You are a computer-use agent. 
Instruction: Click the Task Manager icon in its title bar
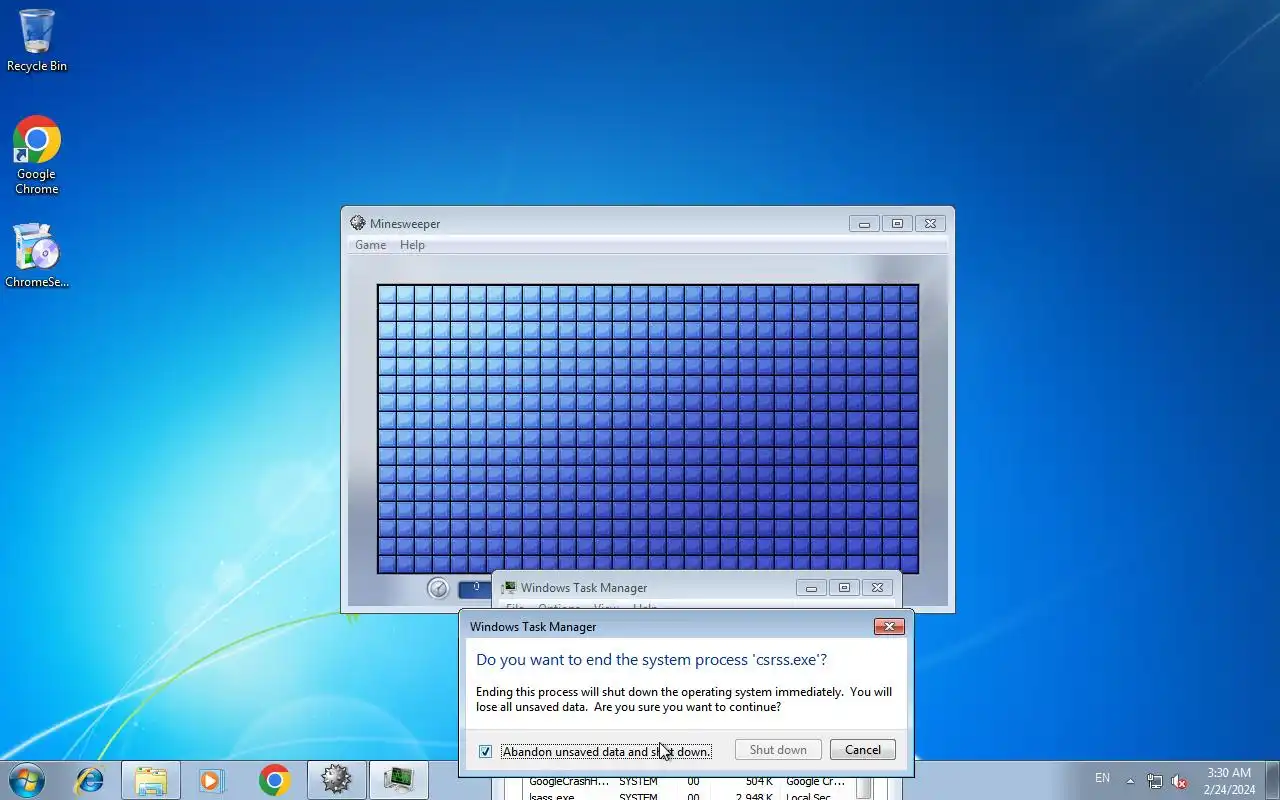(508, 588)
